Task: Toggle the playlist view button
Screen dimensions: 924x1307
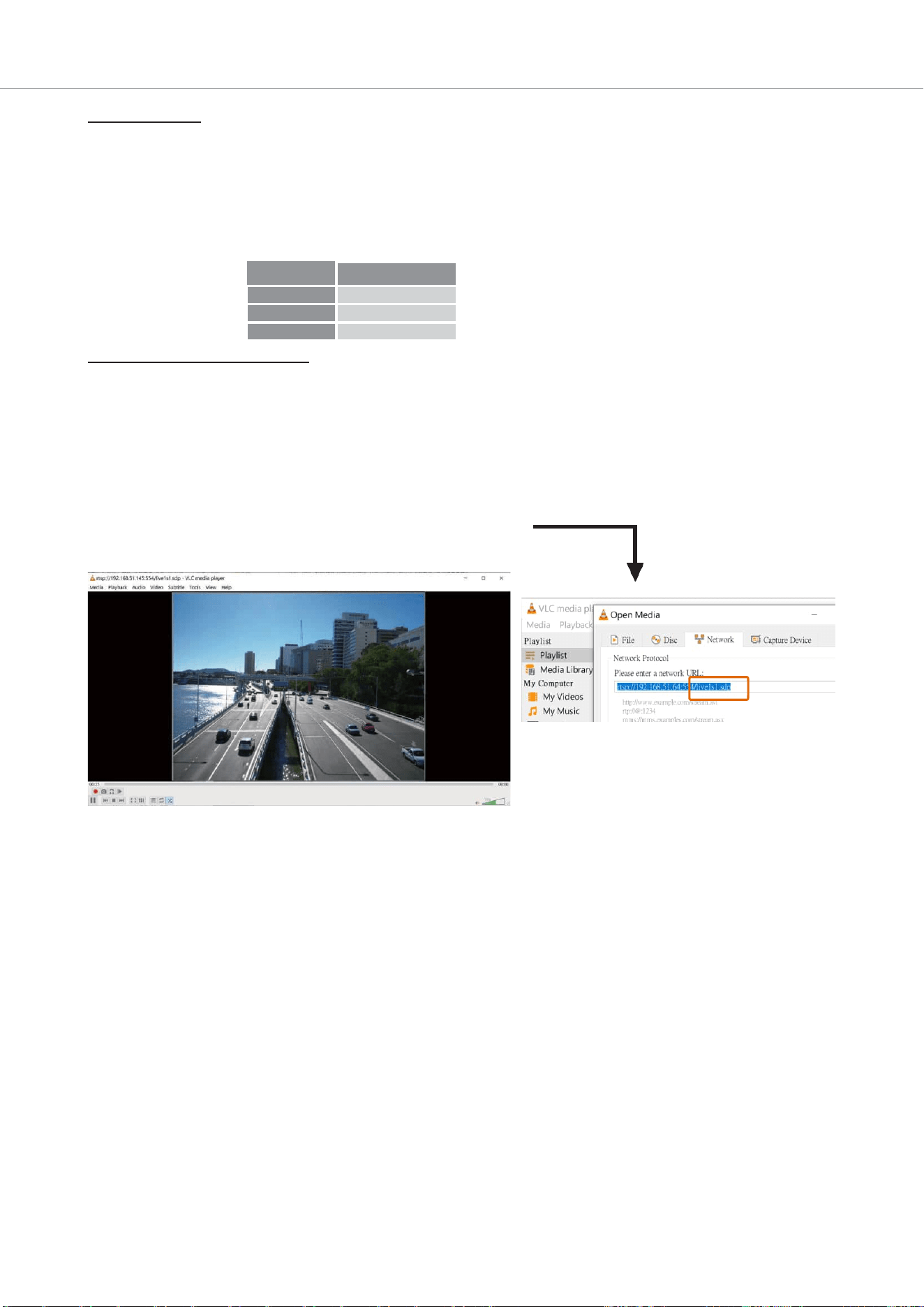Action: tap(154, 800)
